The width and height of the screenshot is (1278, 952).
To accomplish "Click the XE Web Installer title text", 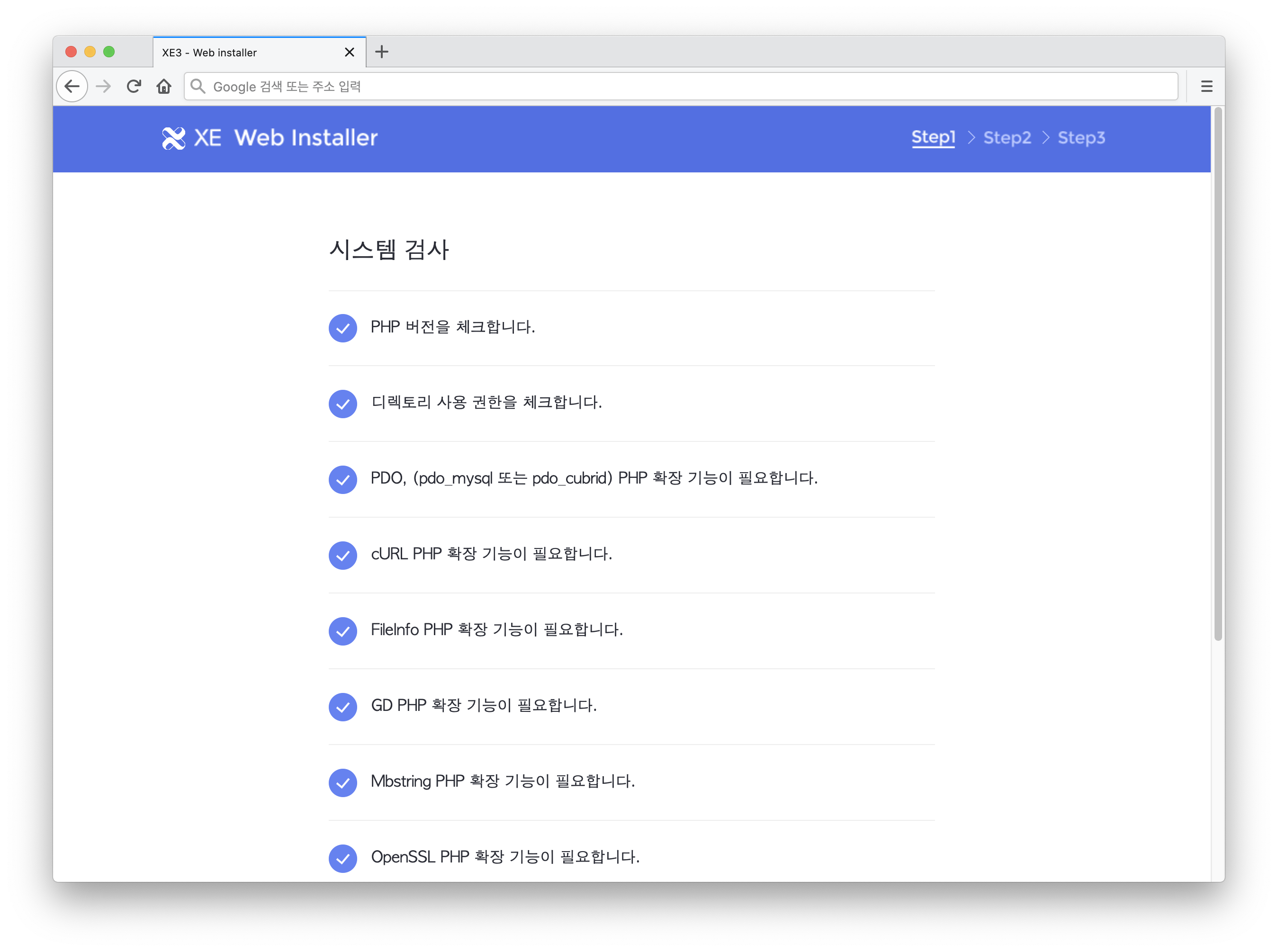I will pyautogui.click(x=285, y=138).
